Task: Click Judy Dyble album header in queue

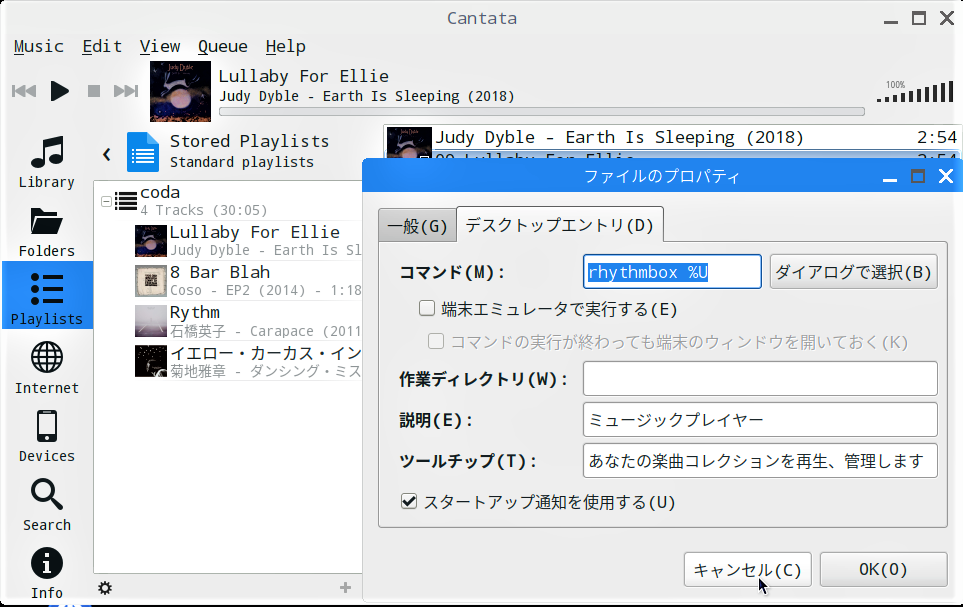Action: 672,138
